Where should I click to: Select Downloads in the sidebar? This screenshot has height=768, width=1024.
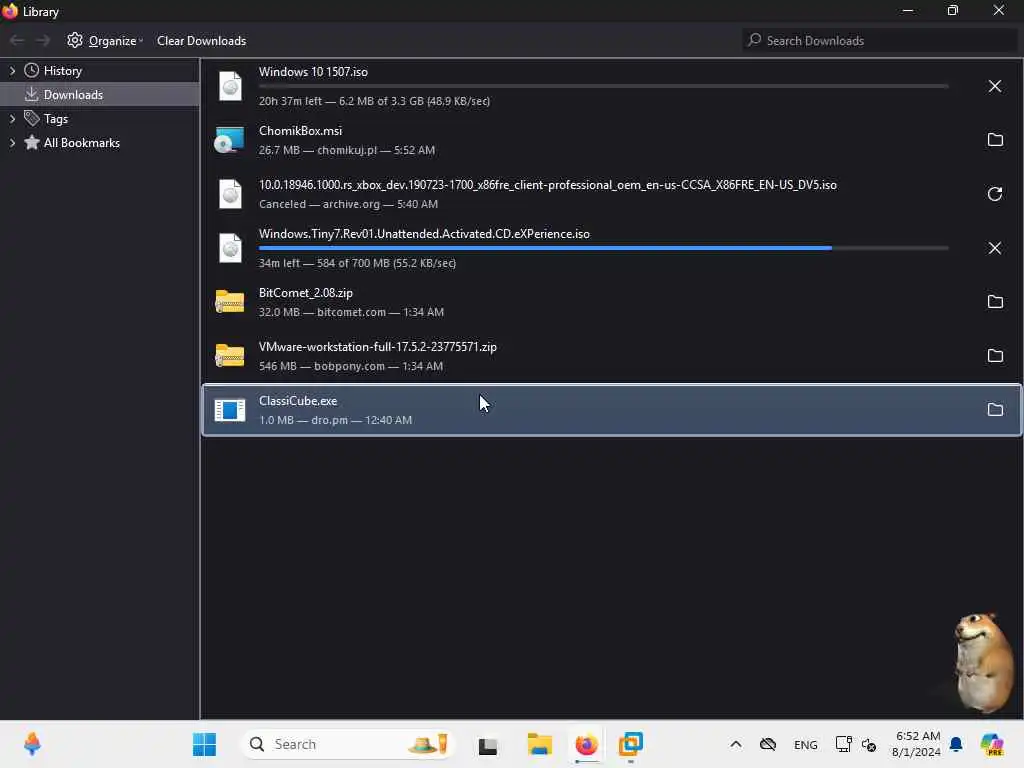[x=100, y=95]
